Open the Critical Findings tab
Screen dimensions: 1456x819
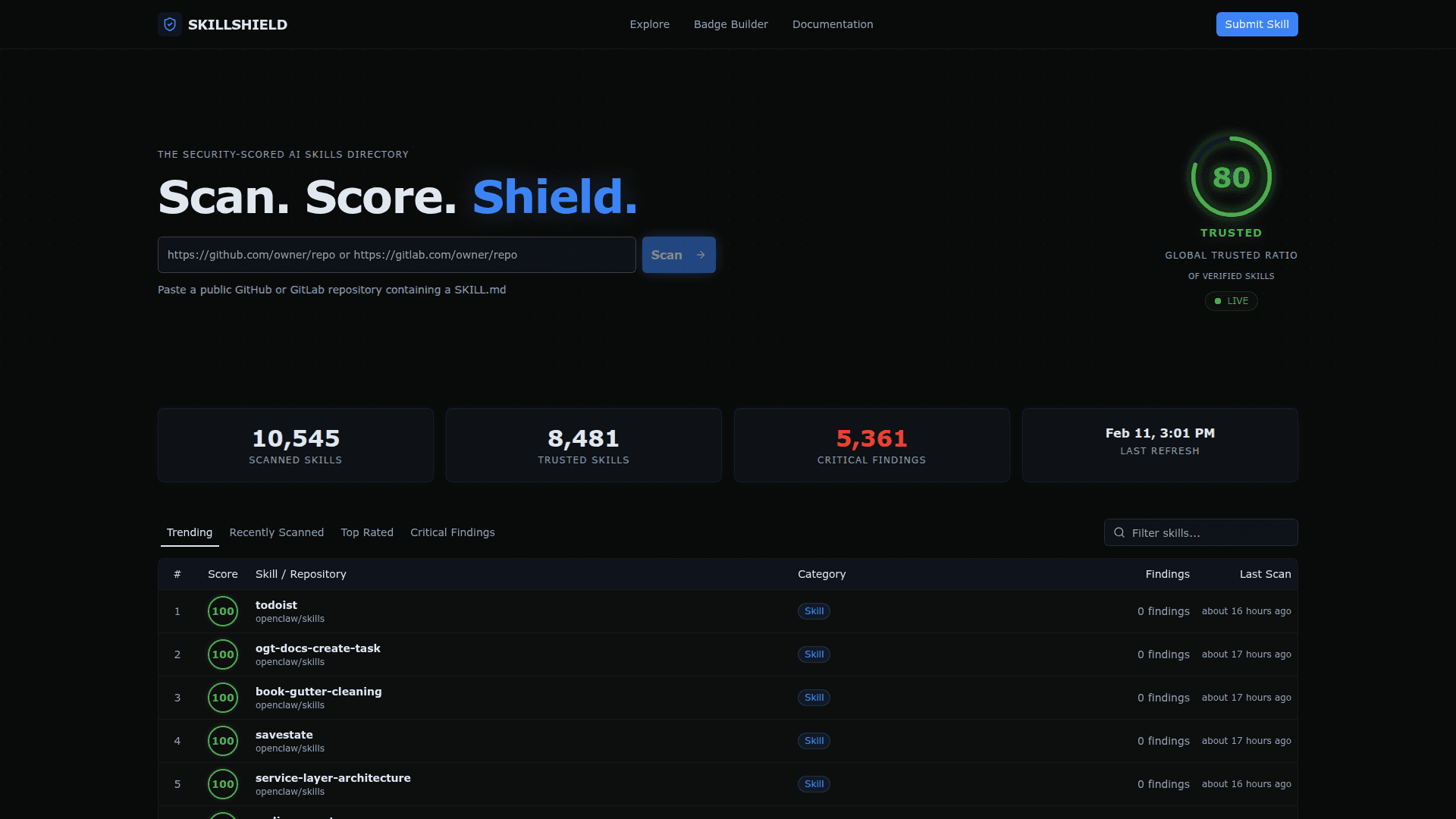tap(452, 532)
